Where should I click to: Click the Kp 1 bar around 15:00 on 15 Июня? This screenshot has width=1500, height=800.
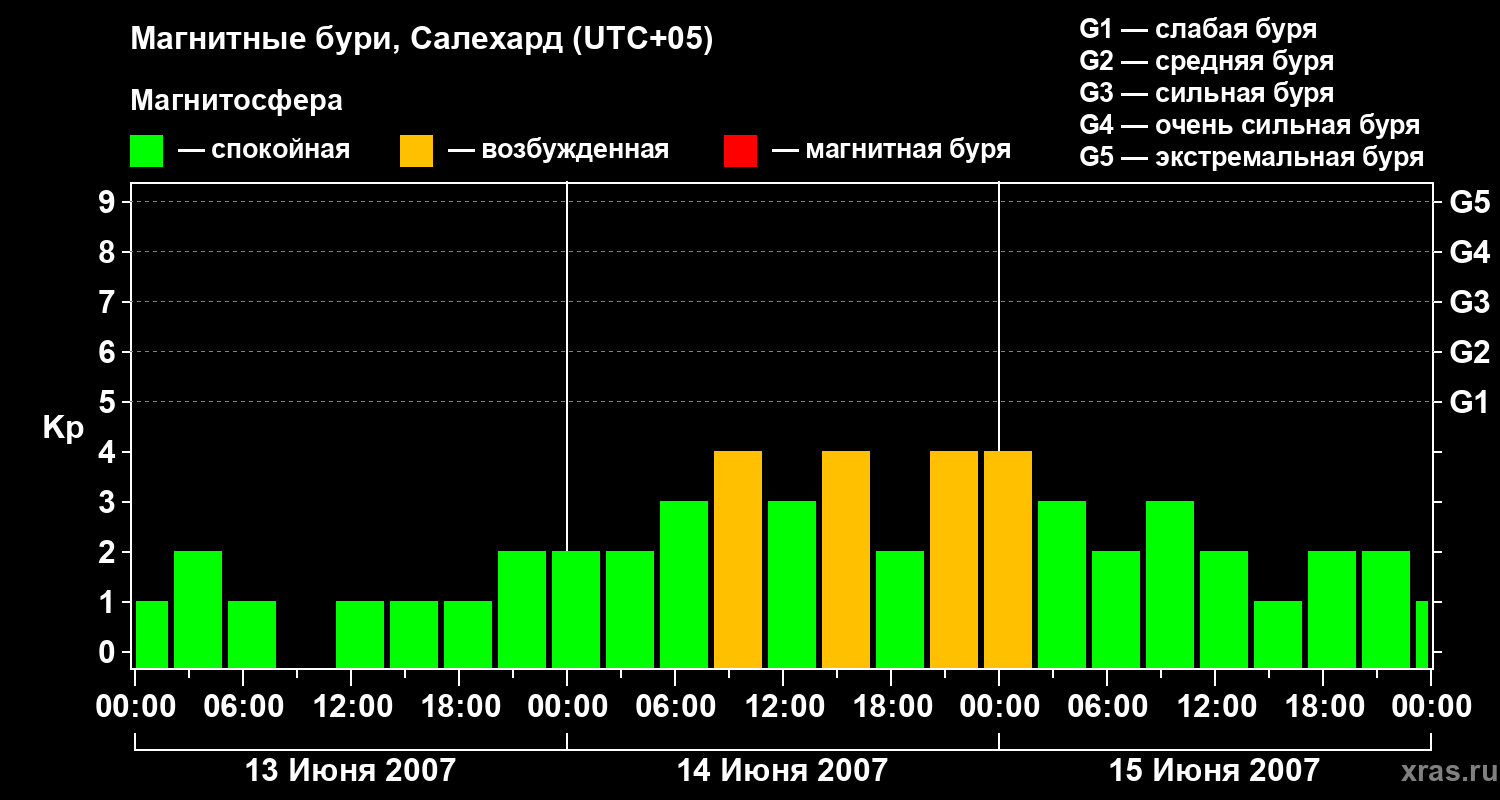click(1278, 635)
